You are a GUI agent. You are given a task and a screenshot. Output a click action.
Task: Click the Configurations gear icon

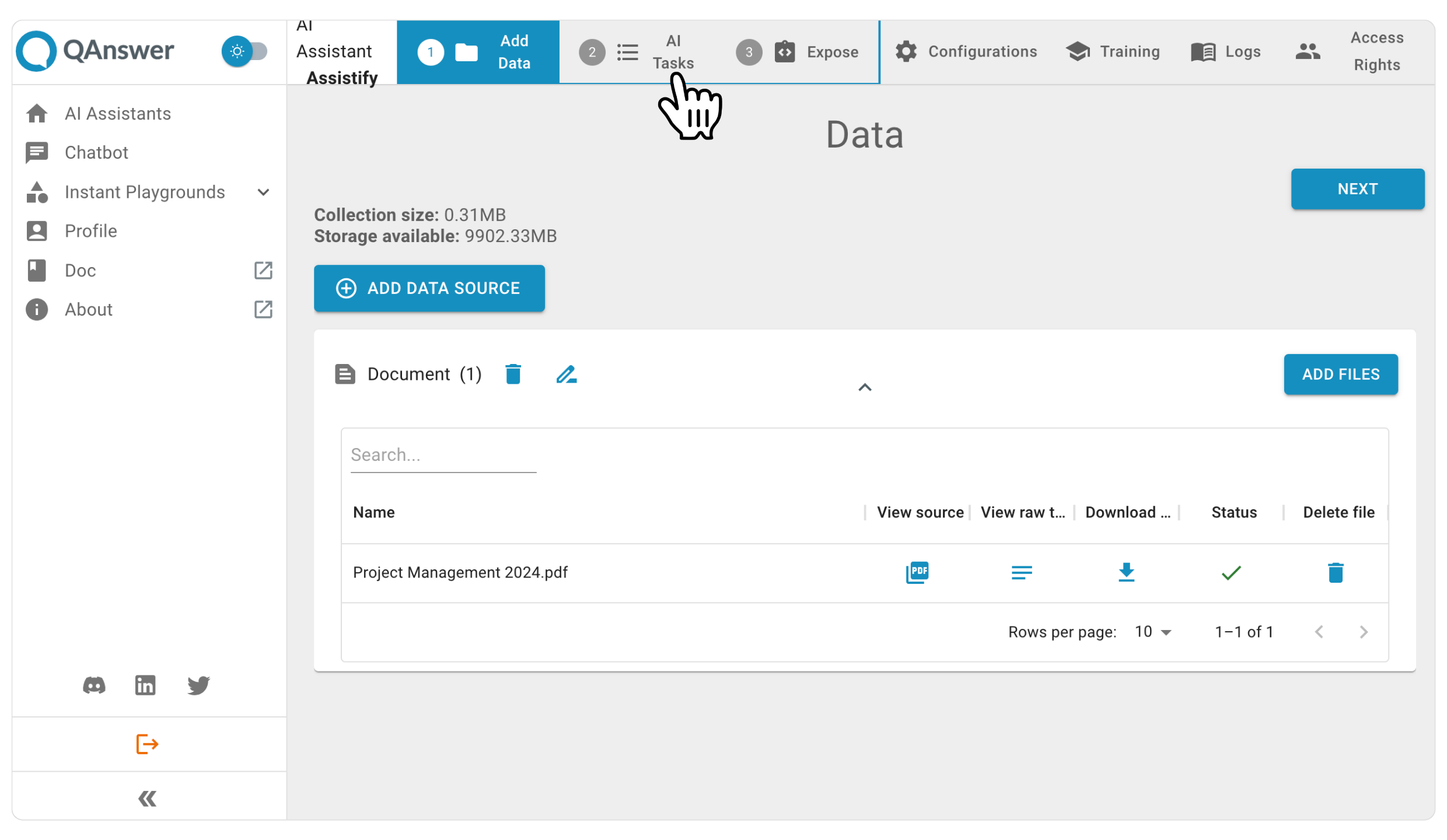click(x=906, y=52)
